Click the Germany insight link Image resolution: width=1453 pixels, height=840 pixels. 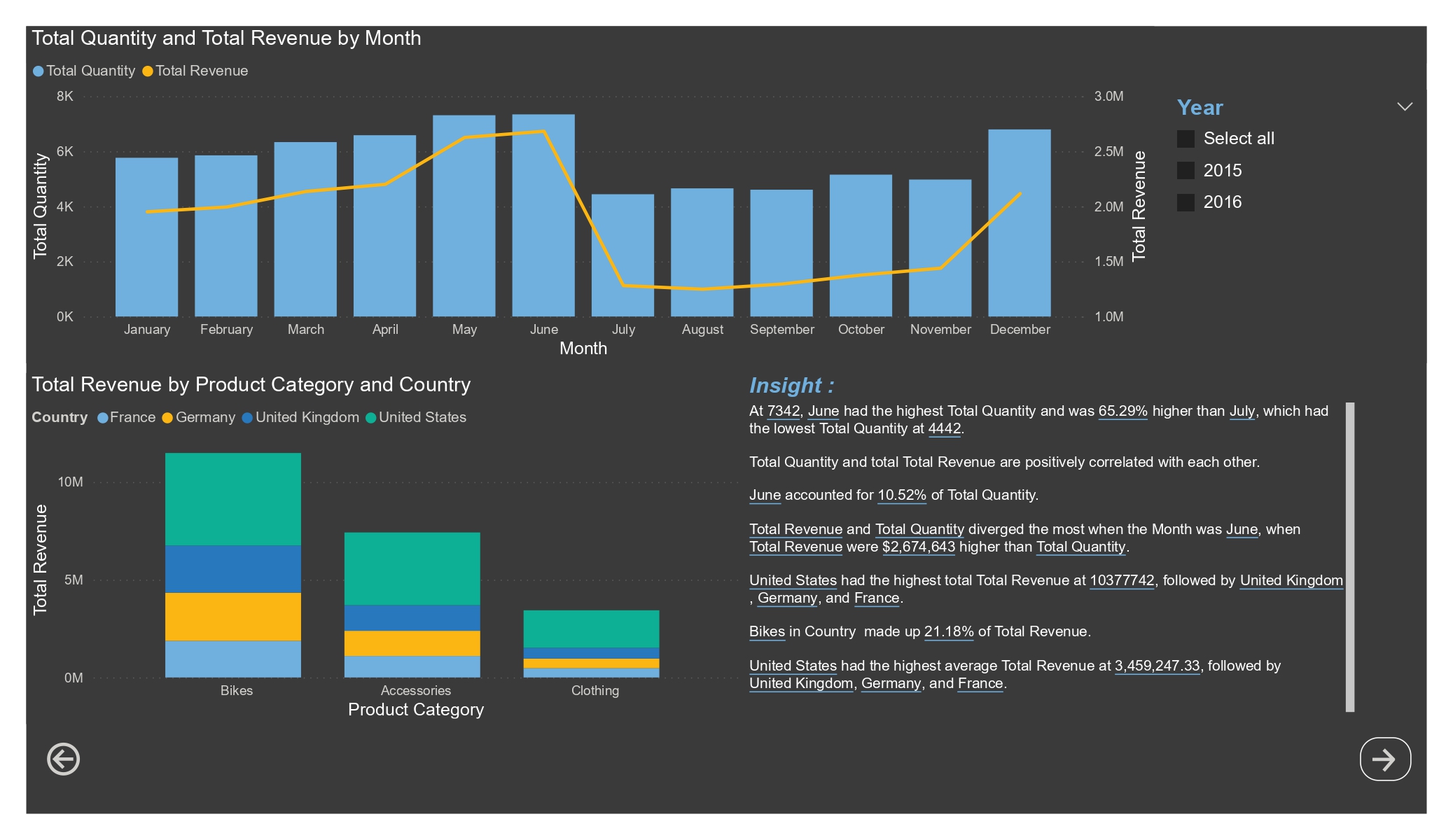pos(787,598)
